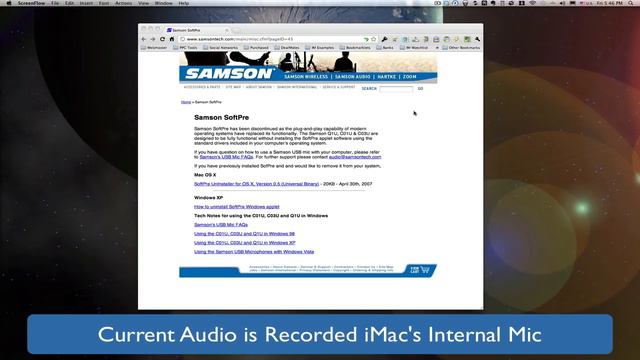Open the Apple menu
Viewport: 640px width, 360px height.
9,3
